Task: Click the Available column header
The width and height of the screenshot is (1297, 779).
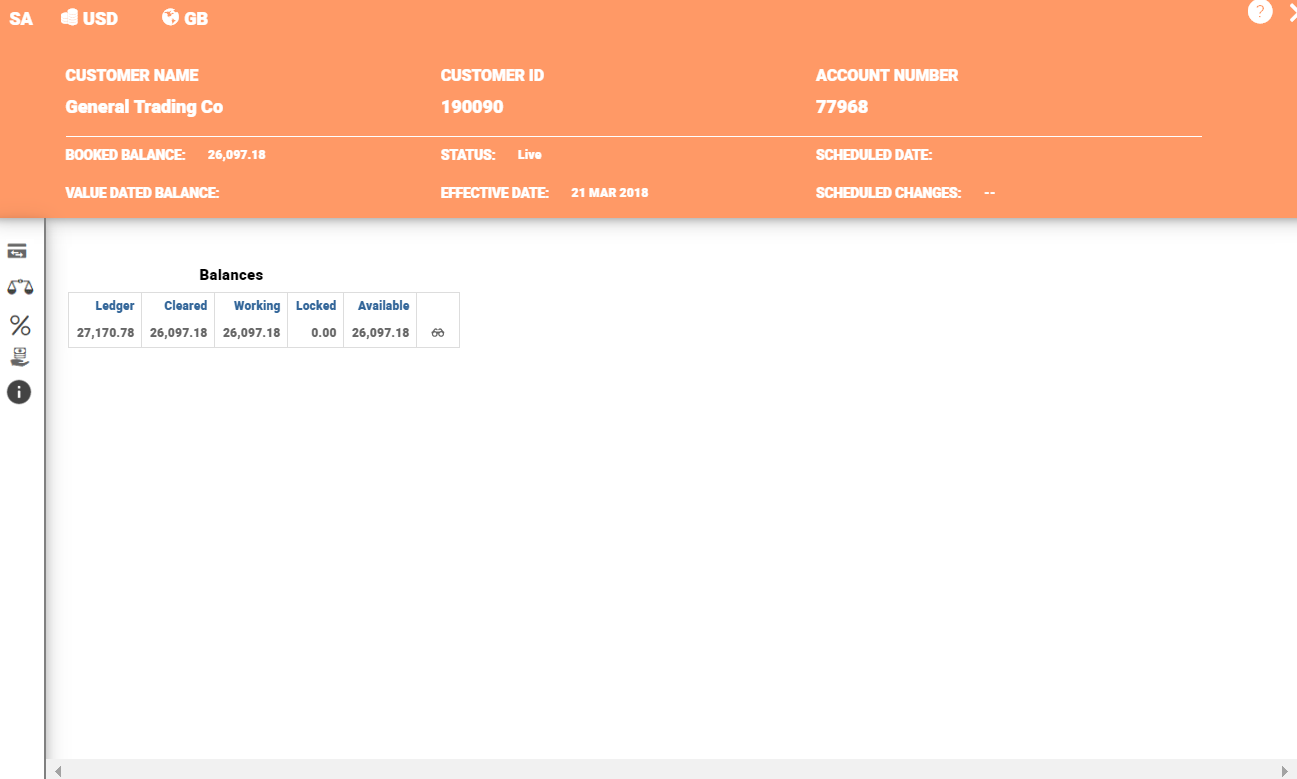Action: 384,306
